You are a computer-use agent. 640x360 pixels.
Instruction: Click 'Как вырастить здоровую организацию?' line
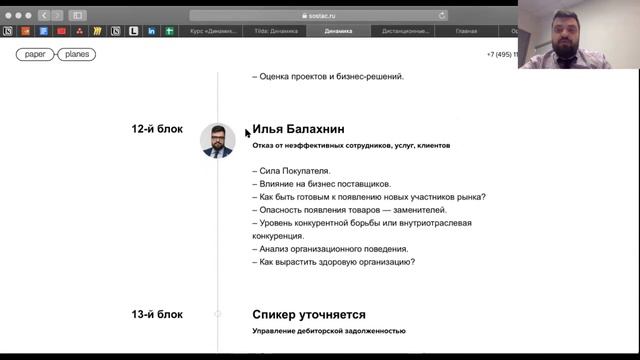click(x=333, y=262)
